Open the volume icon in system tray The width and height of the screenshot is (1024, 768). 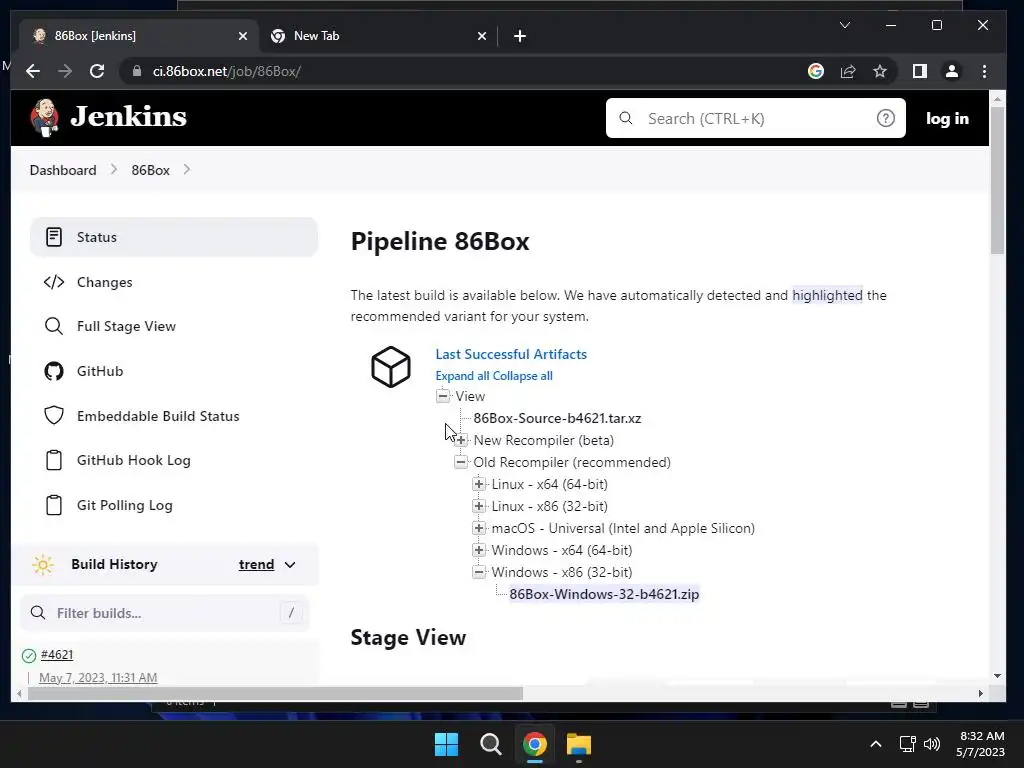[932, 744]
